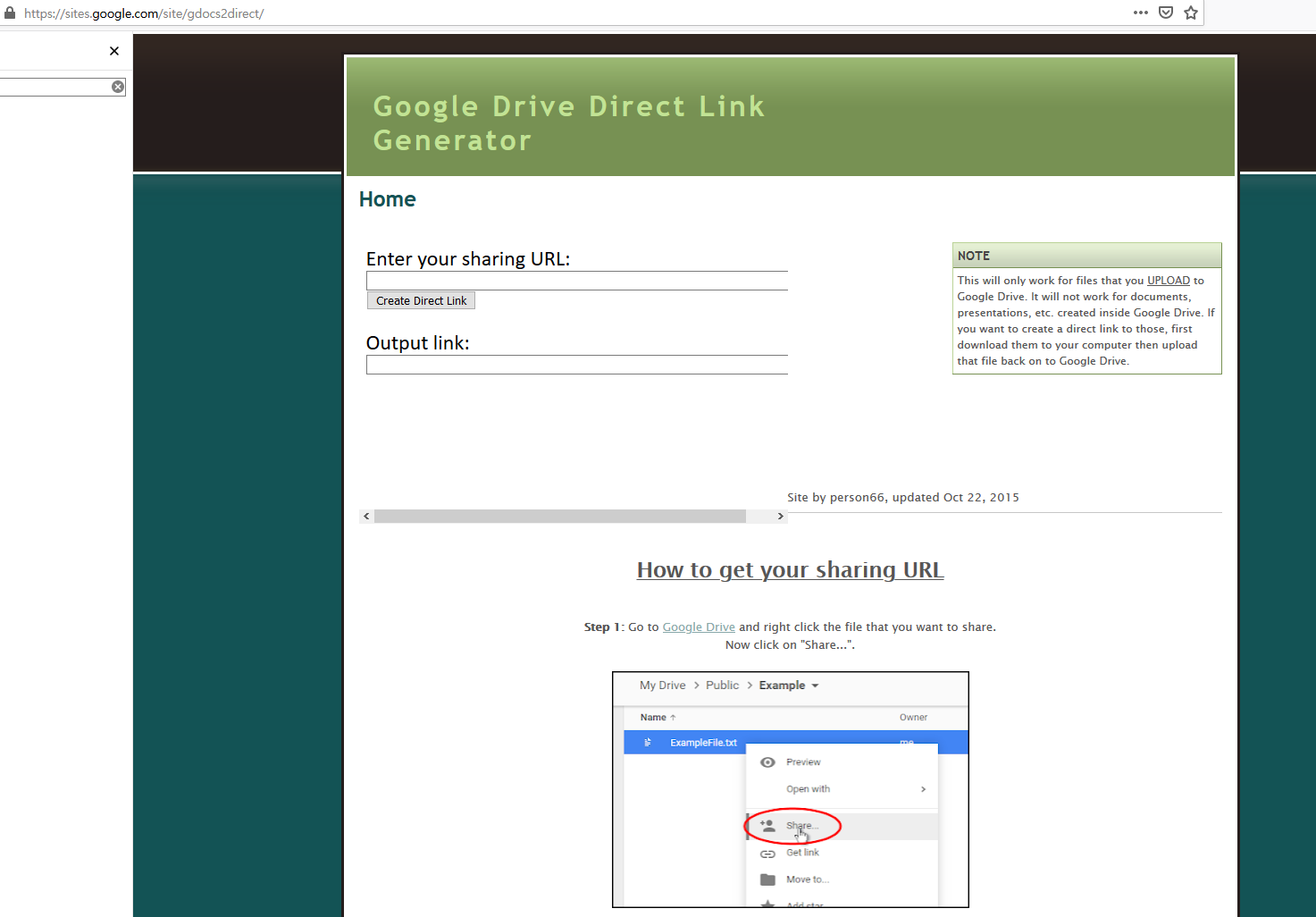Click the sharing URL input field

pos(577,281)
